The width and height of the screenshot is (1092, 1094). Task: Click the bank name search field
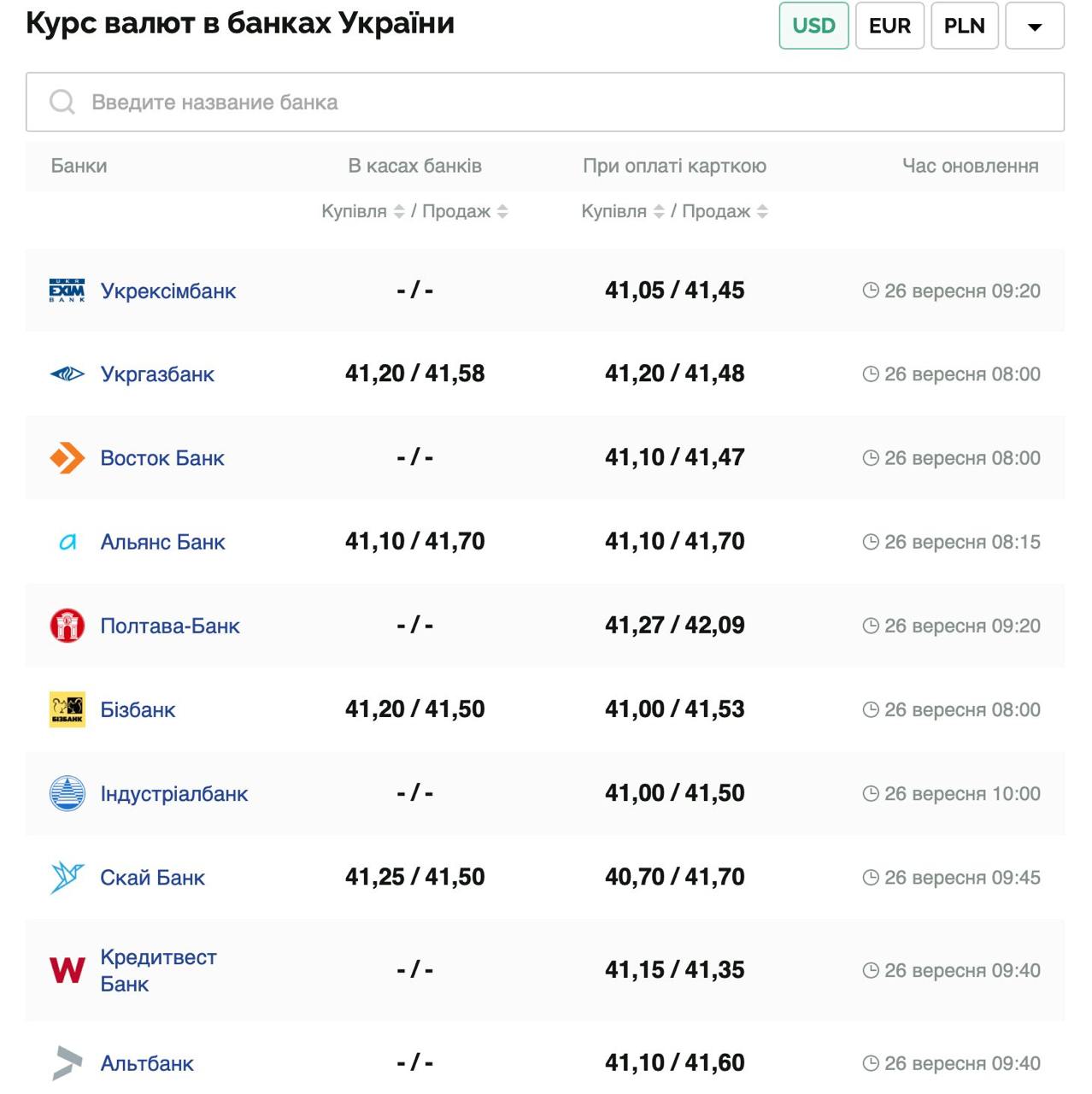point(545,103)
